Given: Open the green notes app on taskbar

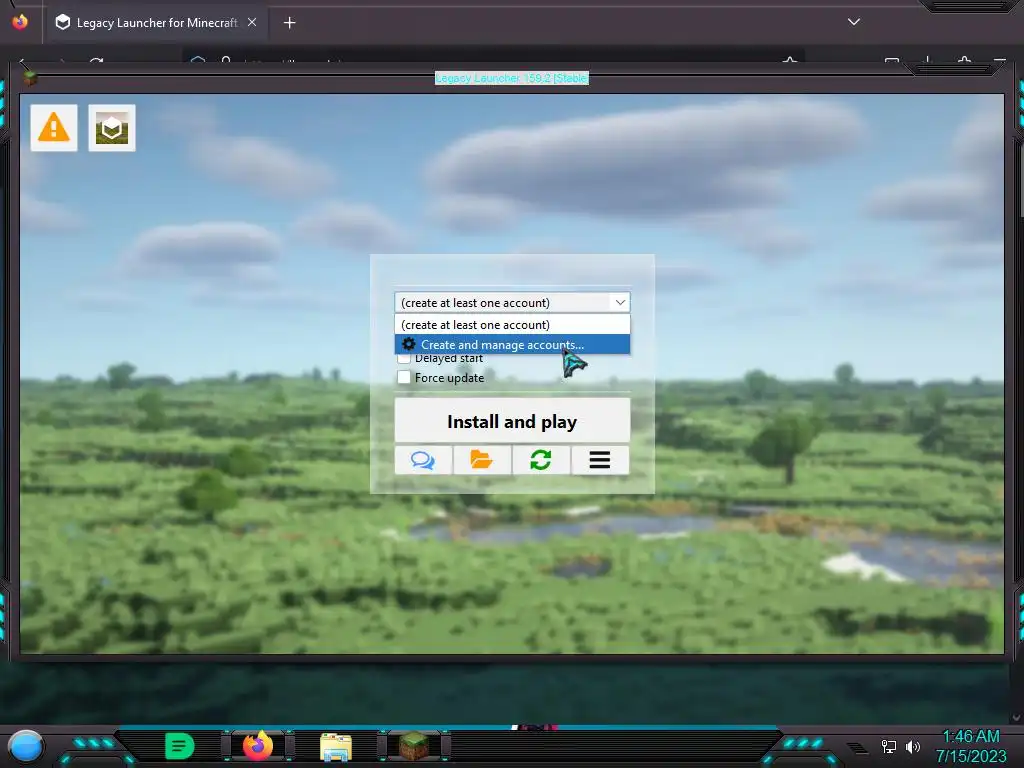Looking at the screenshot, I should pyautogui.click(x=179, y=746).
